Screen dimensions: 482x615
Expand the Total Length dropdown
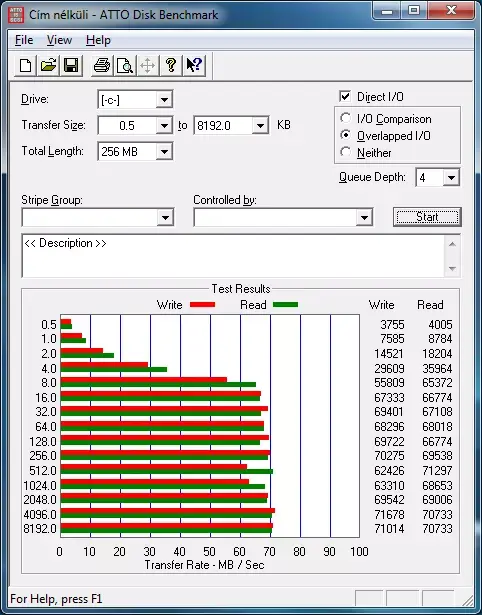pyautogui.click(x=164, y=151)
